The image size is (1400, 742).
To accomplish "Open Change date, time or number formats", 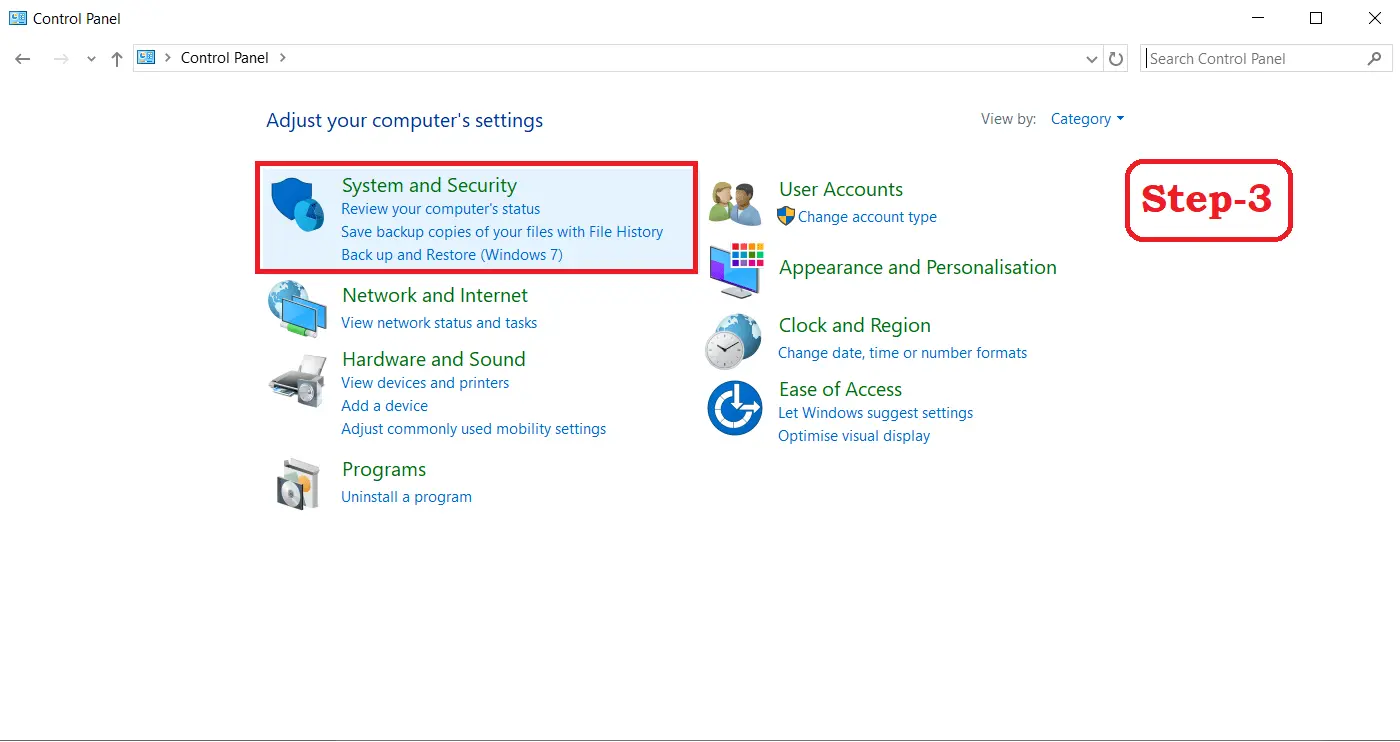I will pyautogui.click(x=902, y=353).
